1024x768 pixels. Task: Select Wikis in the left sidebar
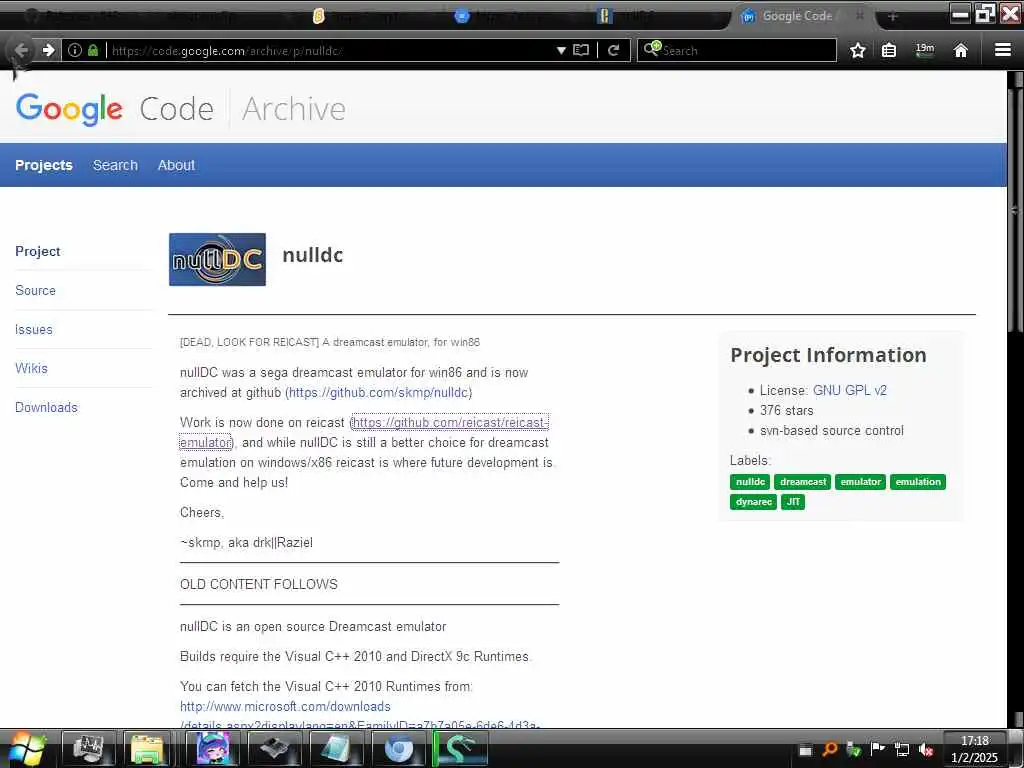pos(31,368)
